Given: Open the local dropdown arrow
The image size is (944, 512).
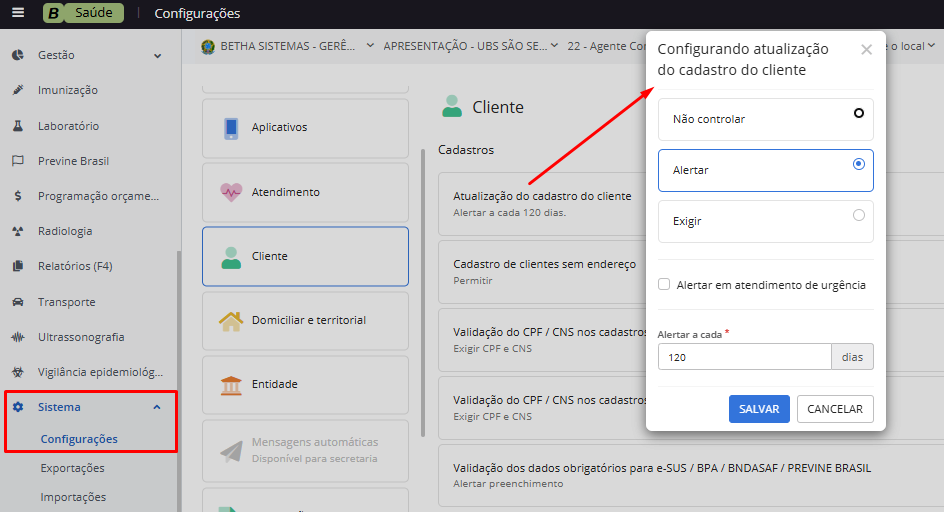Looking at the screenshot, I should 931,45.
